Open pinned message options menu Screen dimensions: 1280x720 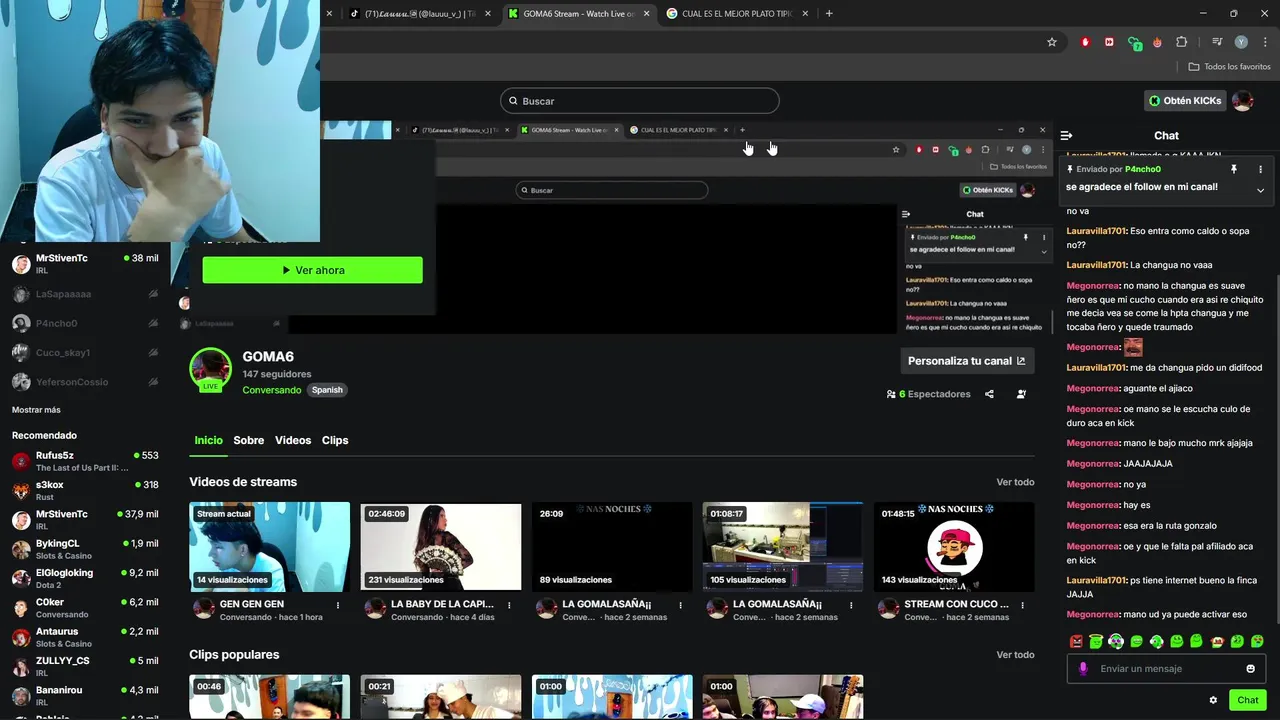pos(1260,169)
